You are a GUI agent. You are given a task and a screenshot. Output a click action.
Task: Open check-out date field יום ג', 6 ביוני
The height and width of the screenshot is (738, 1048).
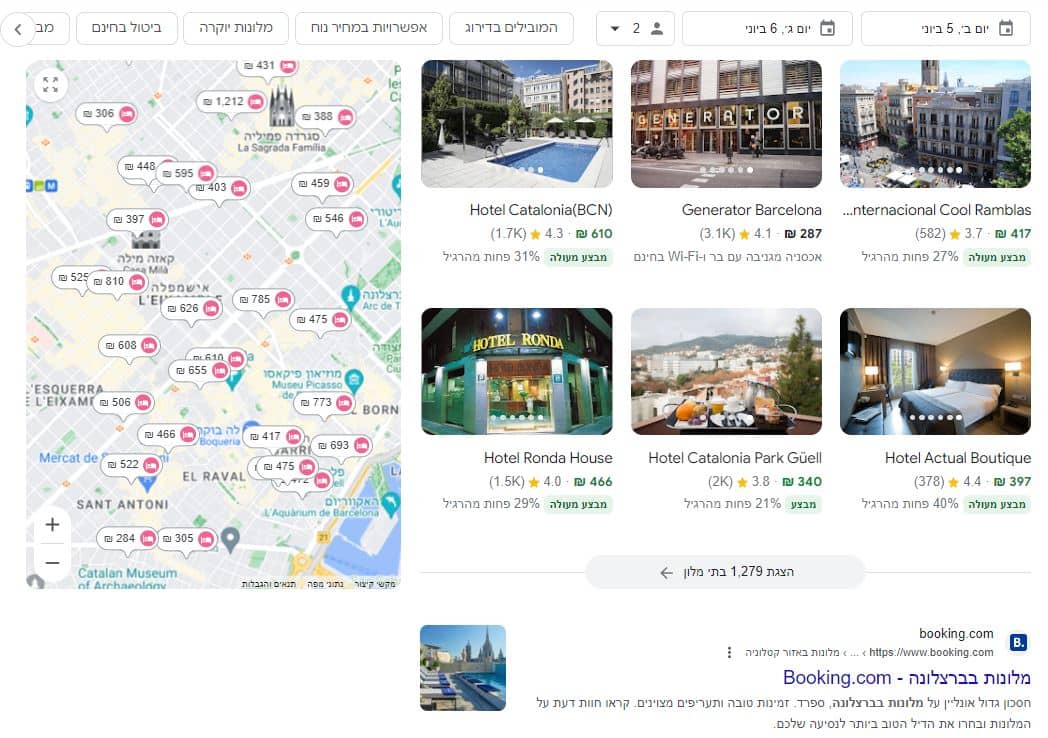click(x=767, y=28)
